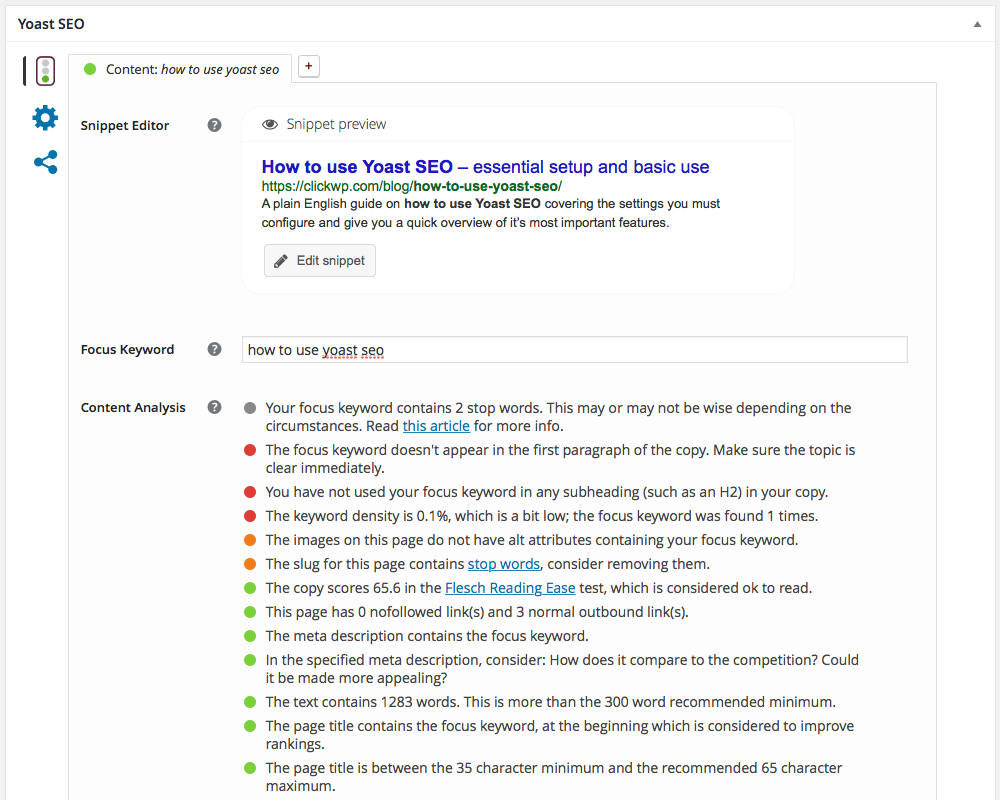Click the eye icon beside Snippet preview
The width and height of the screenshot is (1000, 800).
[x=269, y=125]
